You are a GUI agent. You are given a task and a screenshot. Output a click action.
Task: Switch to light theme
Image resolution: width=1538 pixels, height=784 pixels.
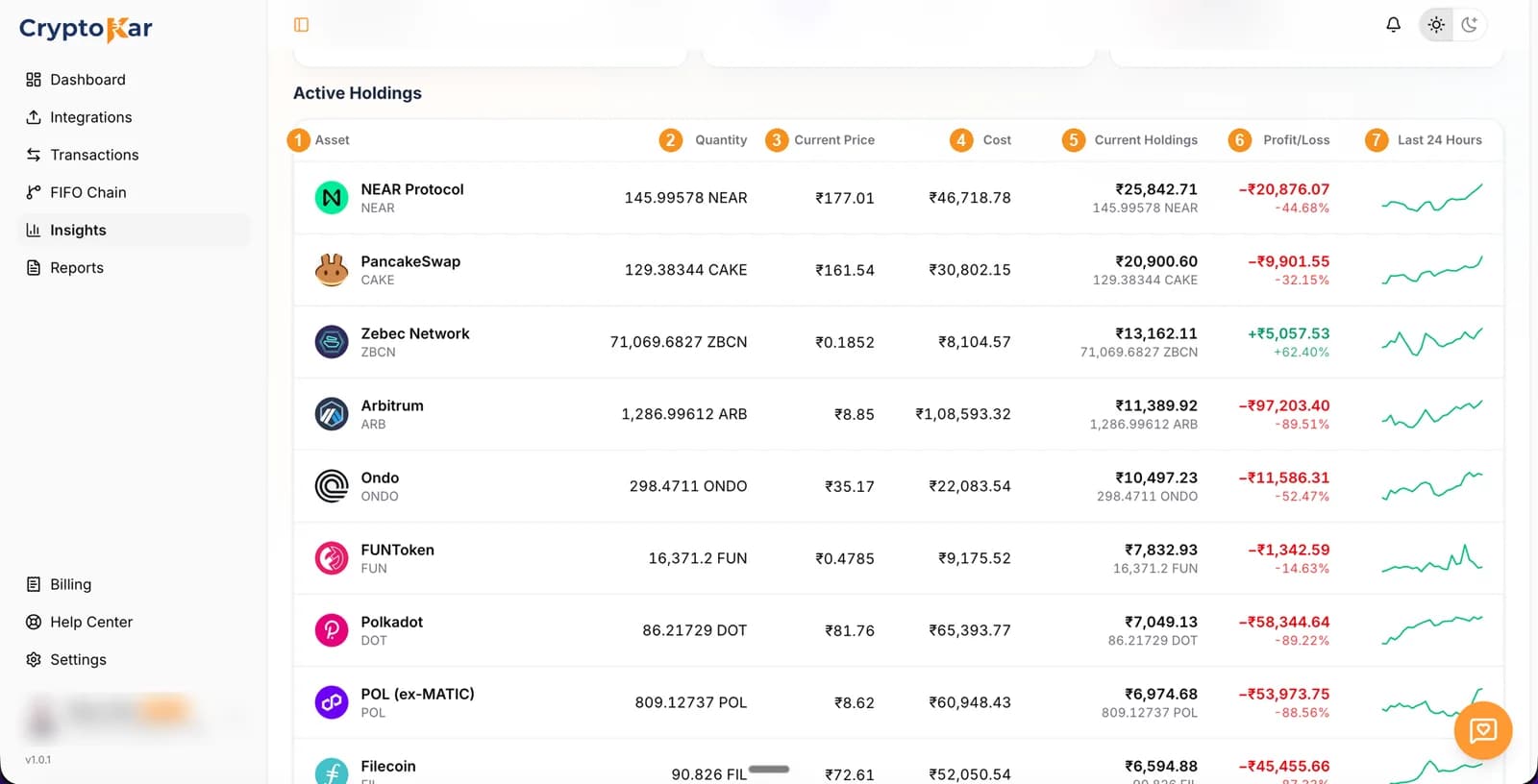click(x=1436, y=25)
